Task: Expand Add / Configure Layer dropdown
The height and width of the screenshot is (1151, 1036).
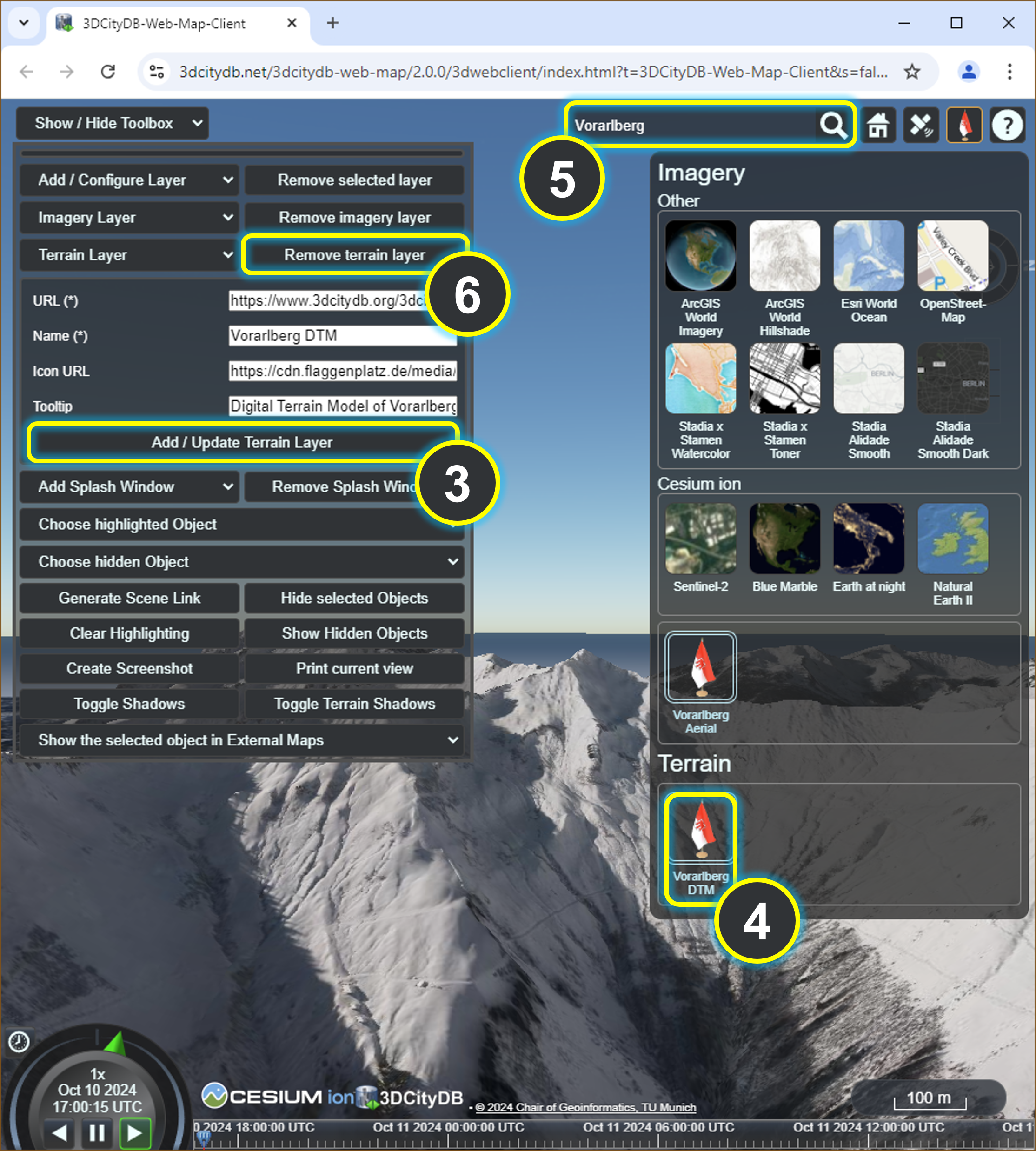Action: [x=129, y=180]
